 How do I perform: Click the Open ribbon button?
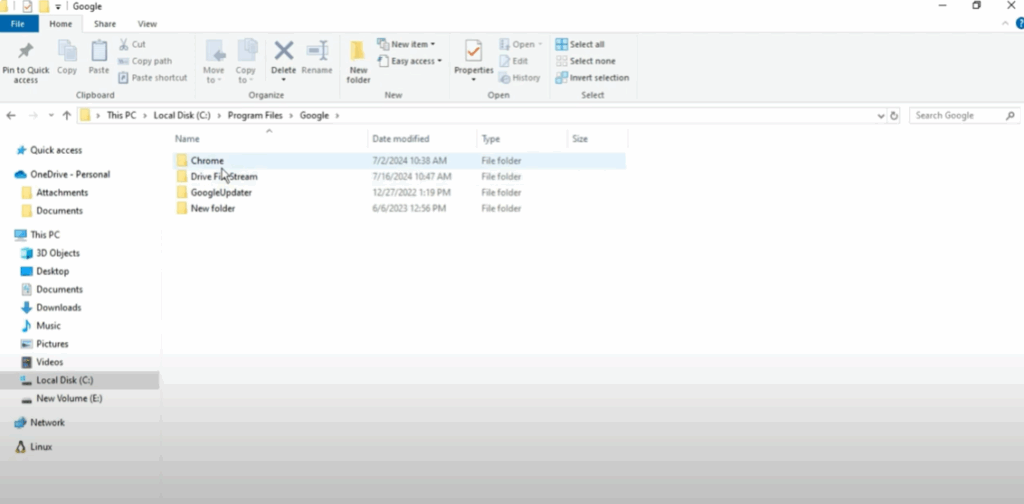pos(520,44)
